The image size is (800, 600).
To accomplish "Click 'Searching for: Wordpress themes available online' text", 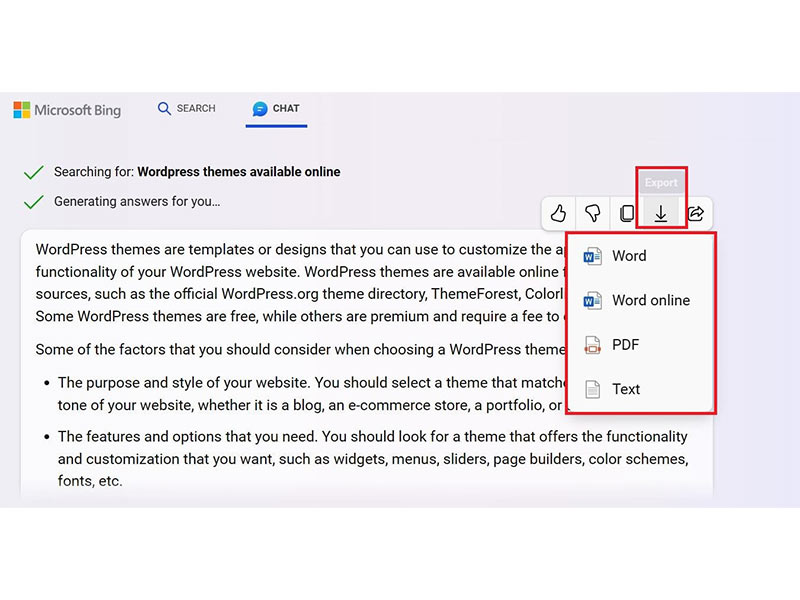I will point(197,172).
